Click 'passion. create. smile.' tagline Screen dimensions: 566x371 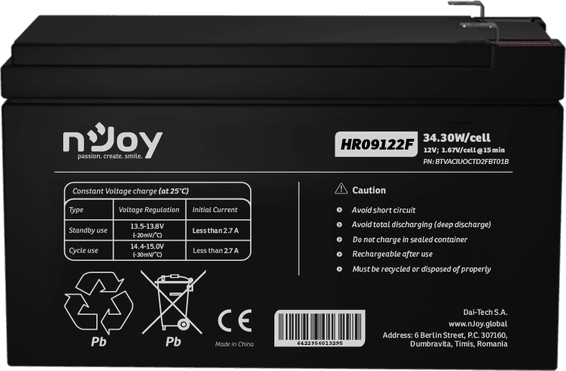(x=110, y=156)
